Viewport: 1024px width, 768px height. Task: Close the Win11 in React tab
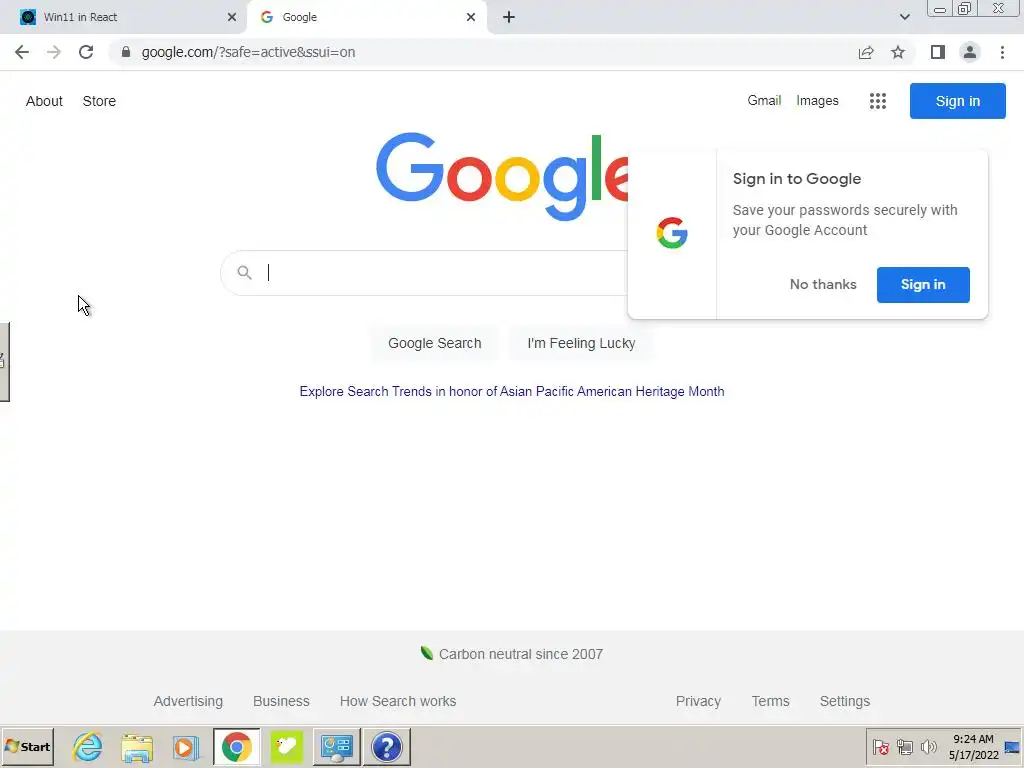pos(232,17)
